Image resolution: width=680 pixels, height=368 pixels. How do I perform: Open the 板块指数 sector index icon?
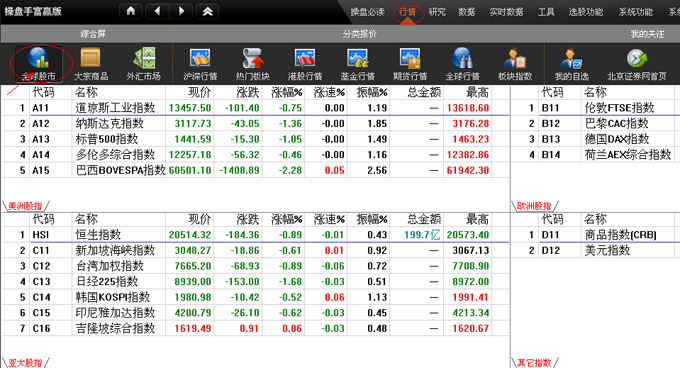515,65
